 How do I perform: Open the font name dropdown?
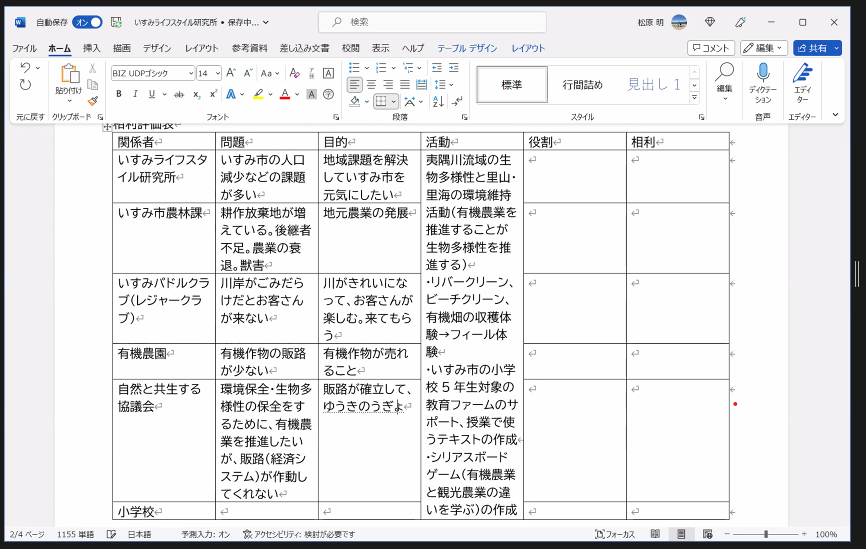pos(191,73)
